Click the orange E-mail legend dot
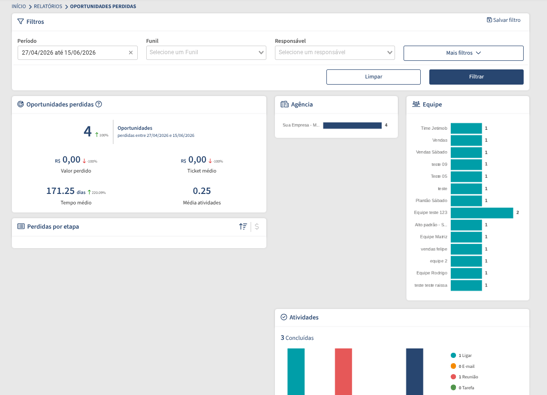547x395 pixels. 453,366
